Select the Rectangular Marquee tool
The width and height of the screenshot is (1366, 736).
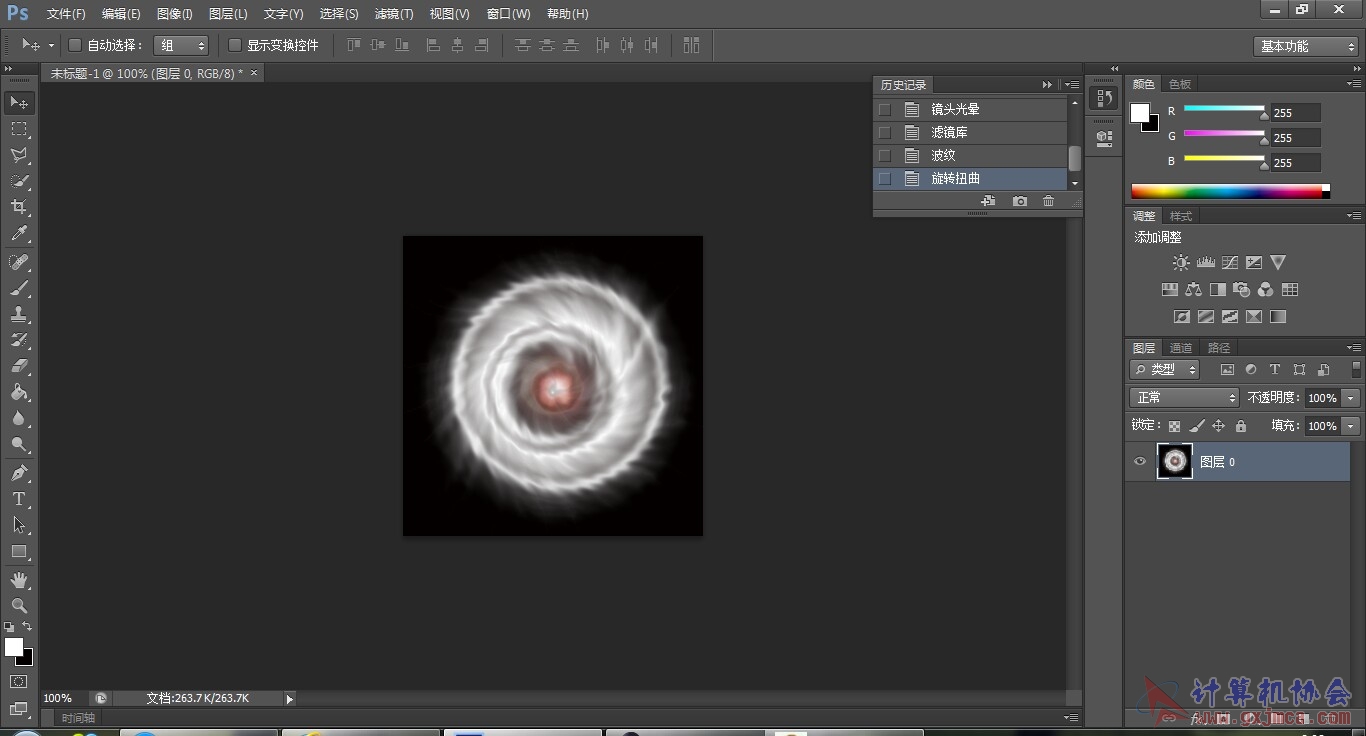(19, 129)
